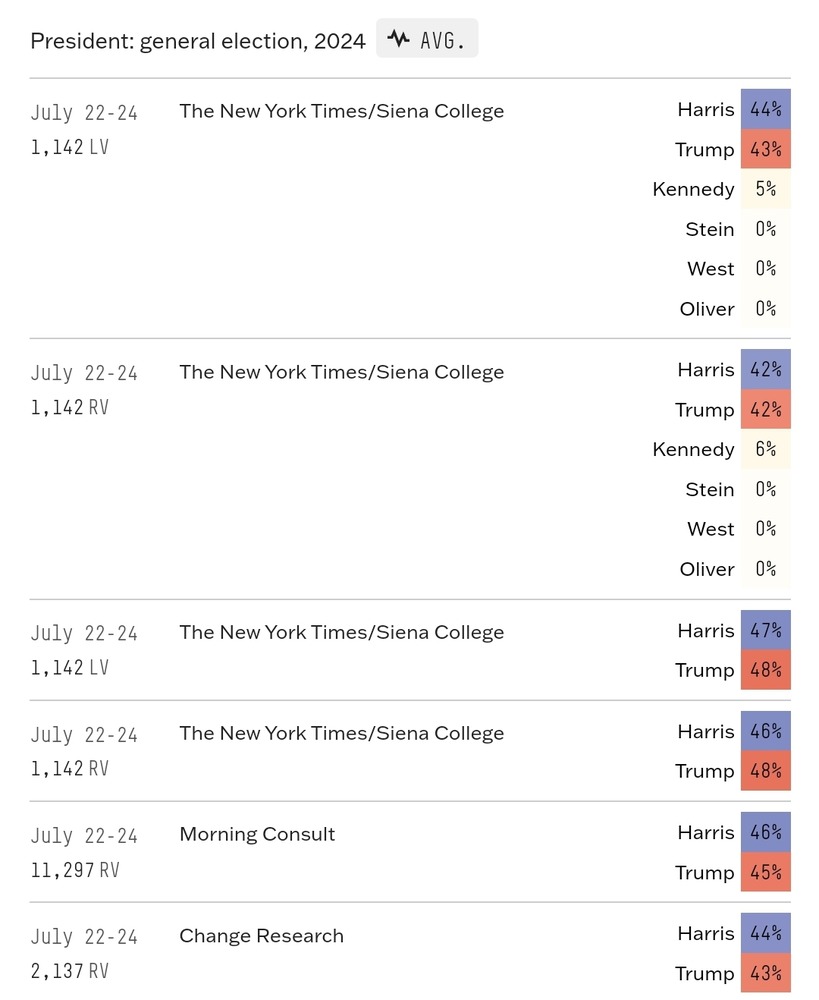The height and width of the screenshot is (1000, 819).
Task: Click the Trump 45% cell in the Morning Consult row
Action: point(765,872)
